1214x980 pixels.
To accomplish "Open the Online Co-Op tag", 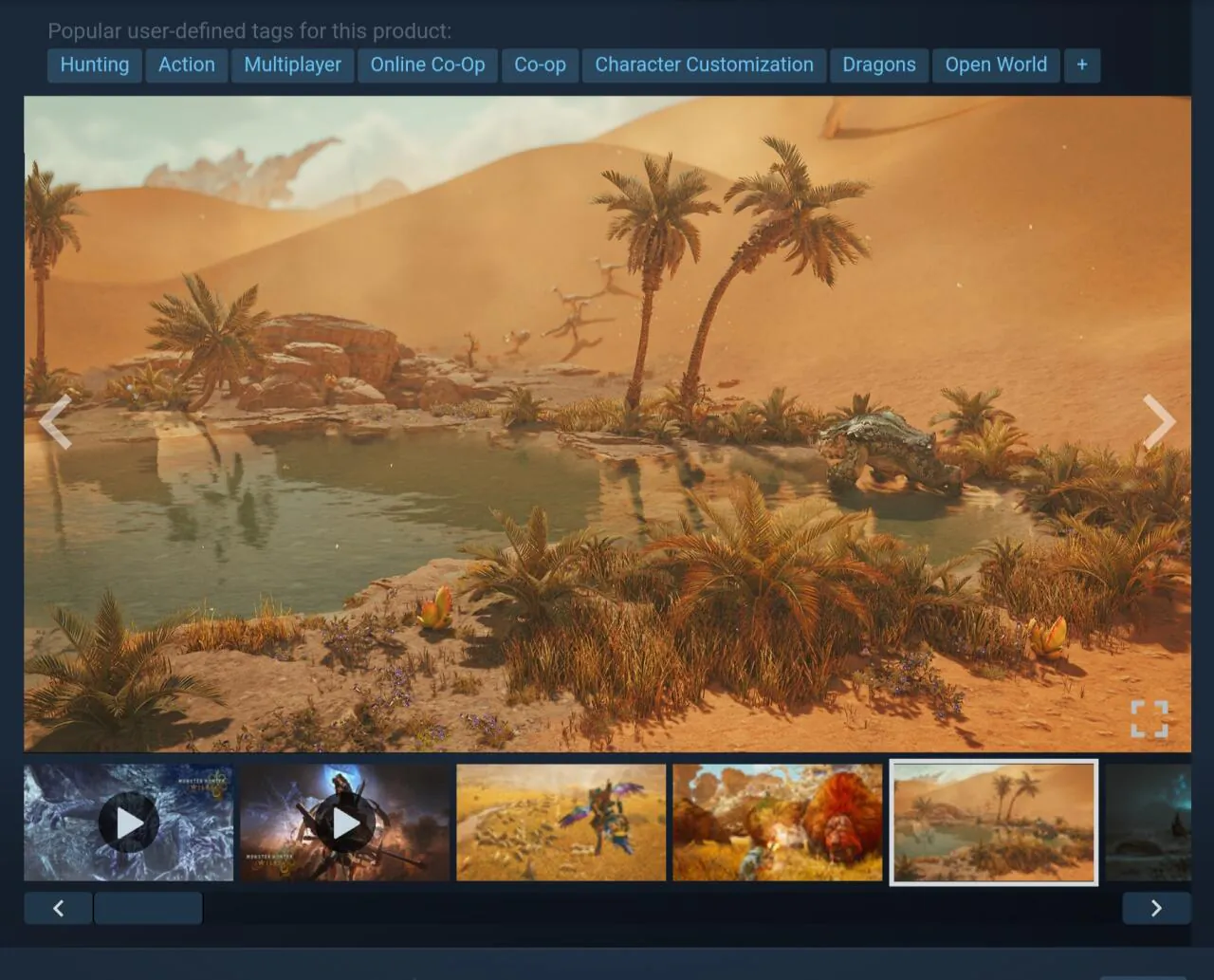I will 428,65.
